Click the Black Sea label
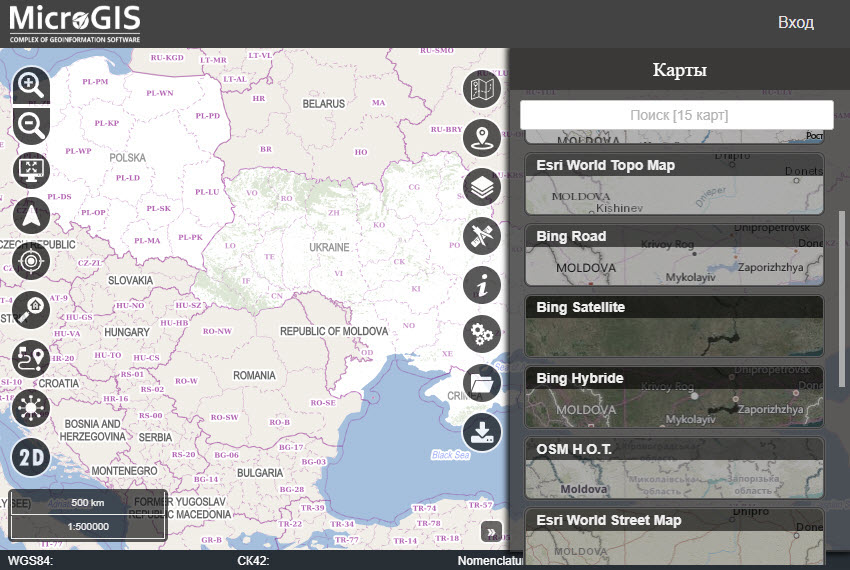The height and width of the screenshot is (570, 850). click(450, 455)
